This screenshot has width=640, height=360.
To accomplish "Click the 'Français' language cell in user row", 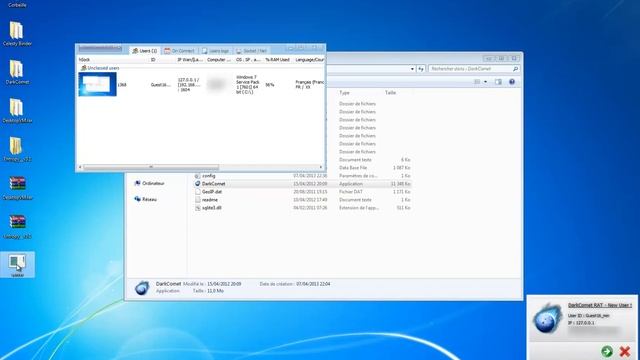I will [309, 84].
